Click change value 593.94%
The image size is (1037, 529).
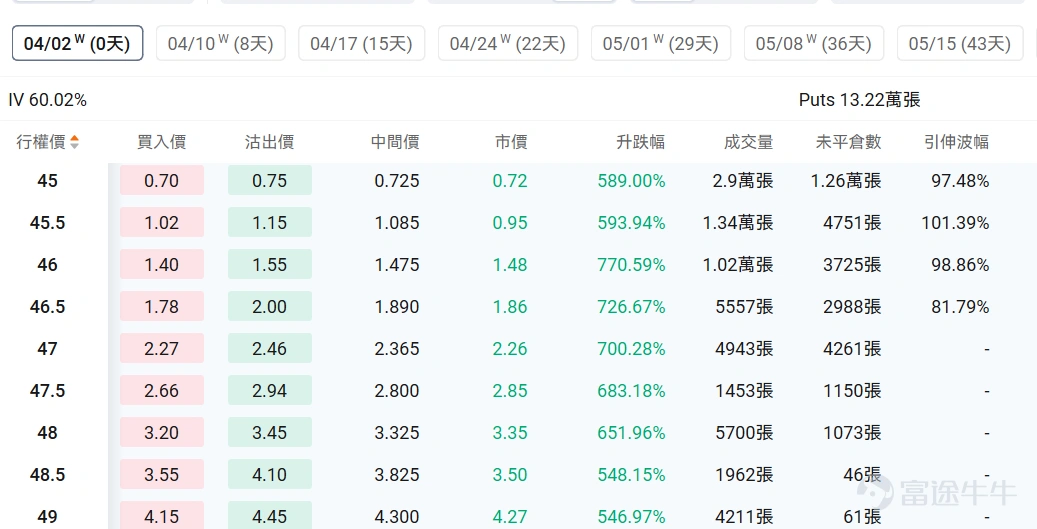pyautogui.click(x=632, y=222)
